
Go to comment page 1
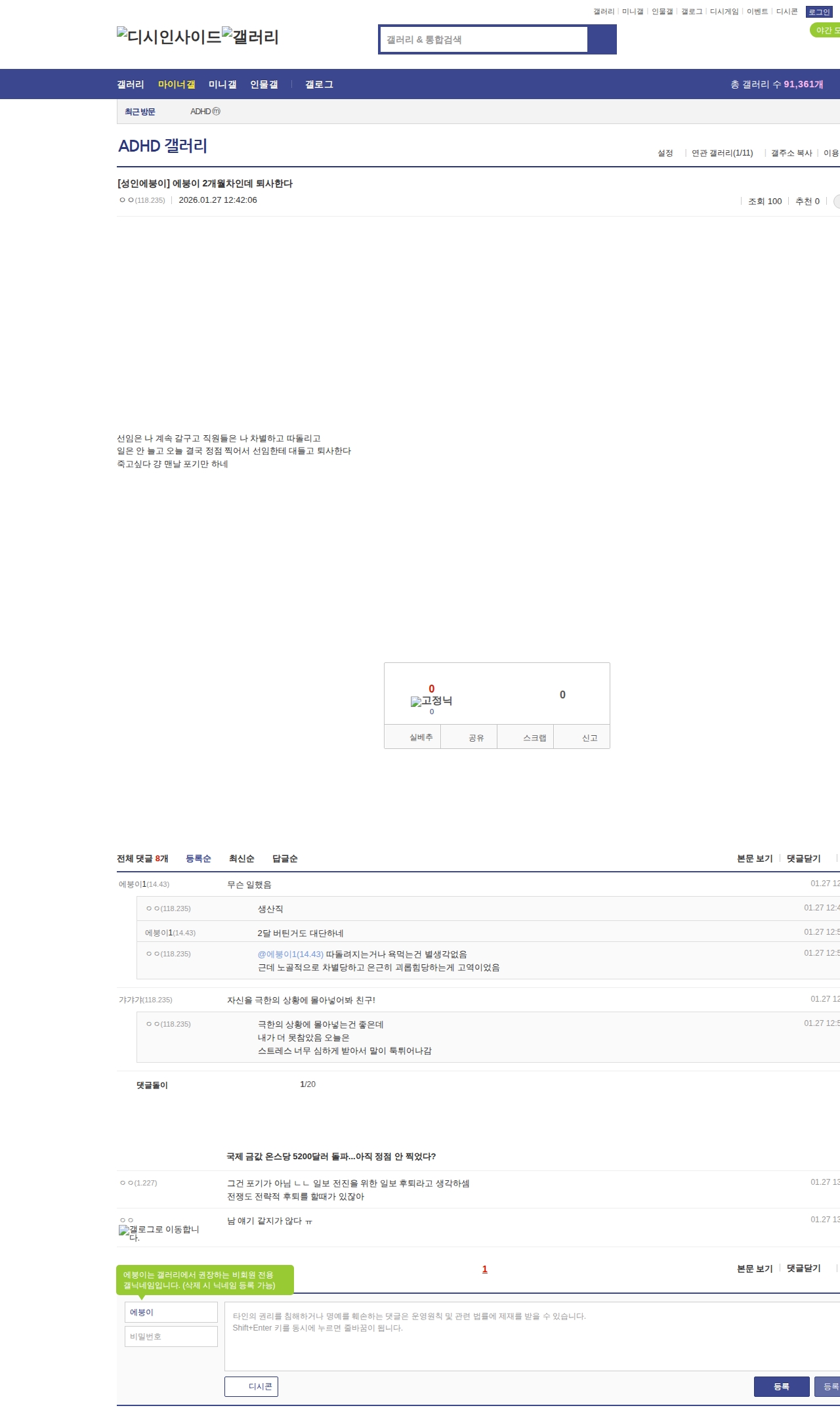point(485,1269)
